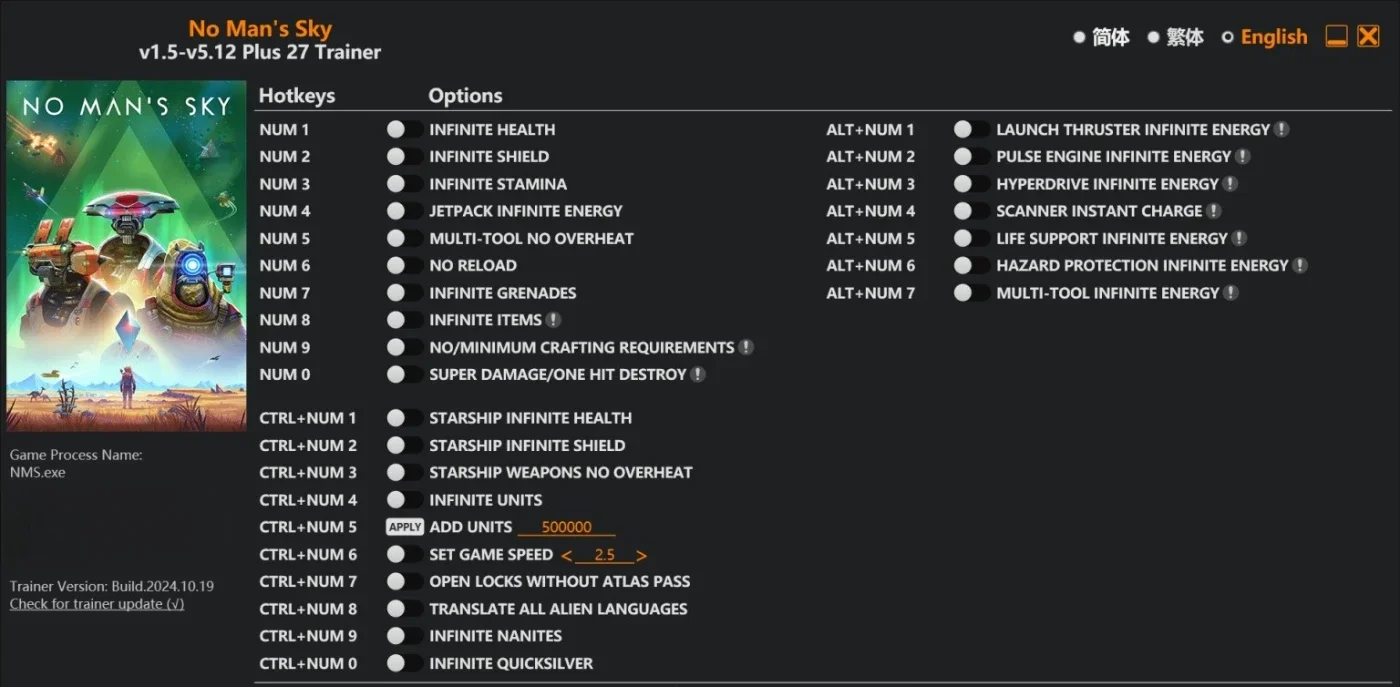Toggle SET GAME SPEED switch
Viewport: 1400px width, 687px height.
point(405,554)
